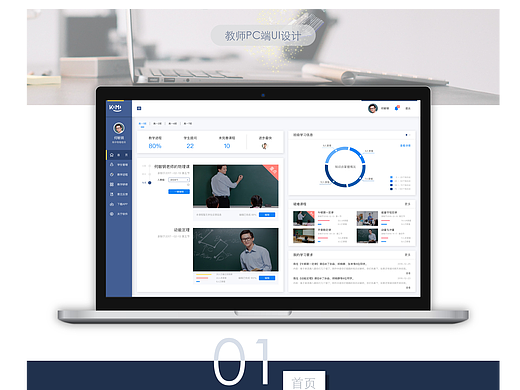Open video thumbnail of teacher writing on chalkboard
Screen dimensions: 520x390
[236, 186]
